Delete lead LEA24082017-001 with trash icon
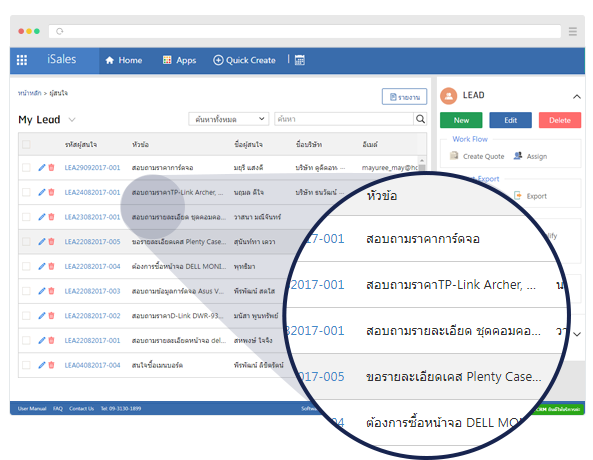The image size is (593, 460). 51,192
